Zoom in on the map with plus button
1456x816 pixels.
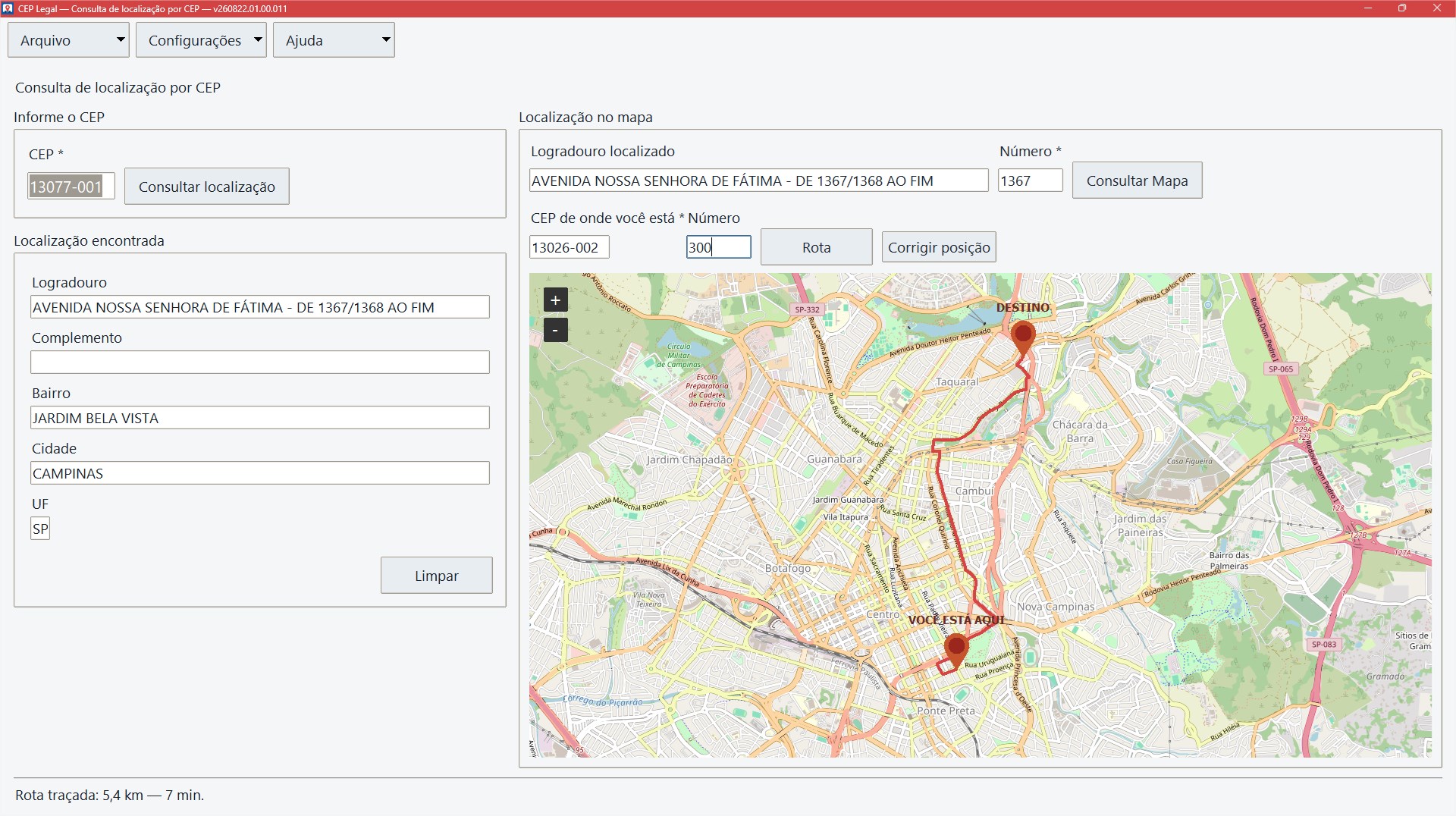pyautogui.click(x=555, y=300)
